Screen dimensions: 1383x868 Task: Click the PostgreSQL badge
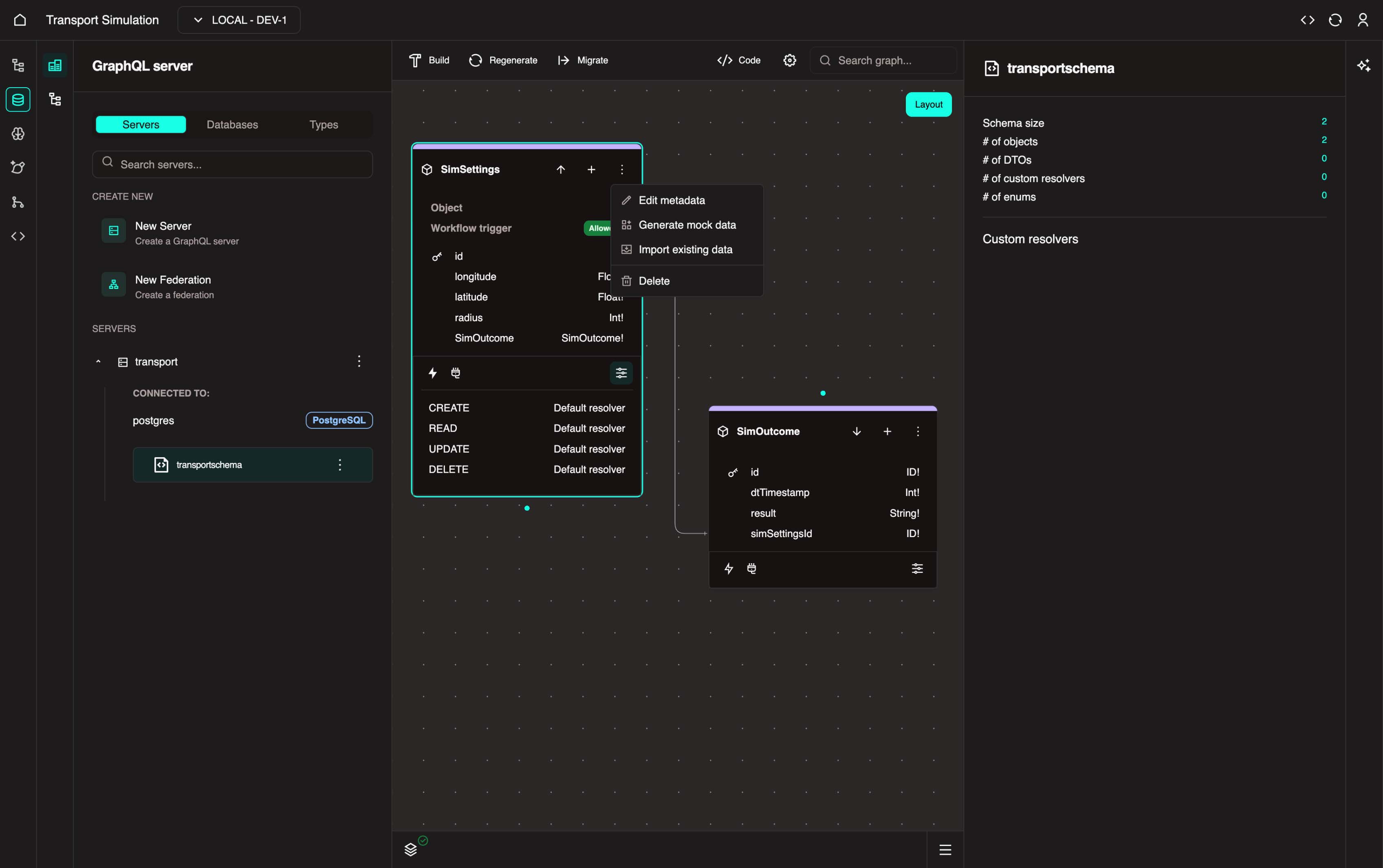(x=339, y=420)
